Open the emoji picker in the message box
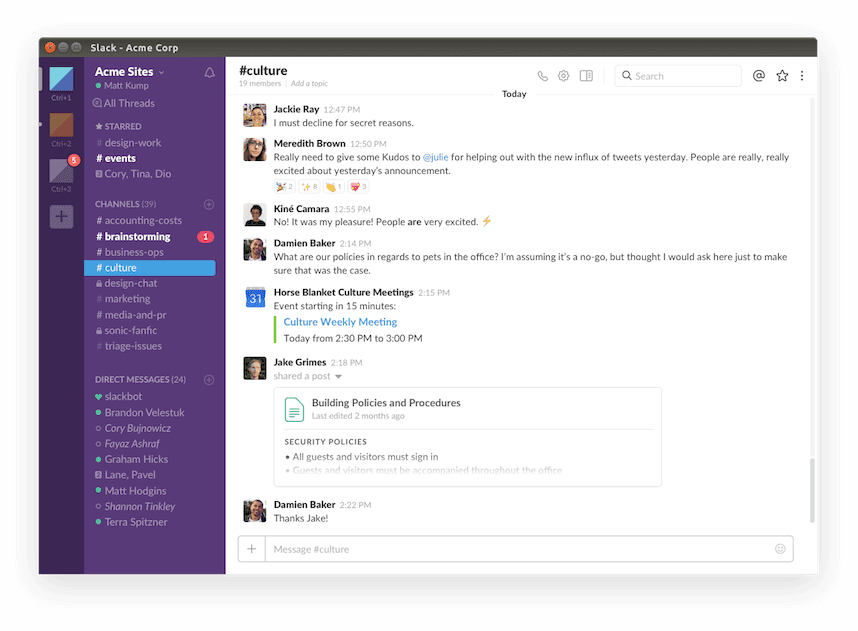858x631 pixels. (x=780, y=549)
